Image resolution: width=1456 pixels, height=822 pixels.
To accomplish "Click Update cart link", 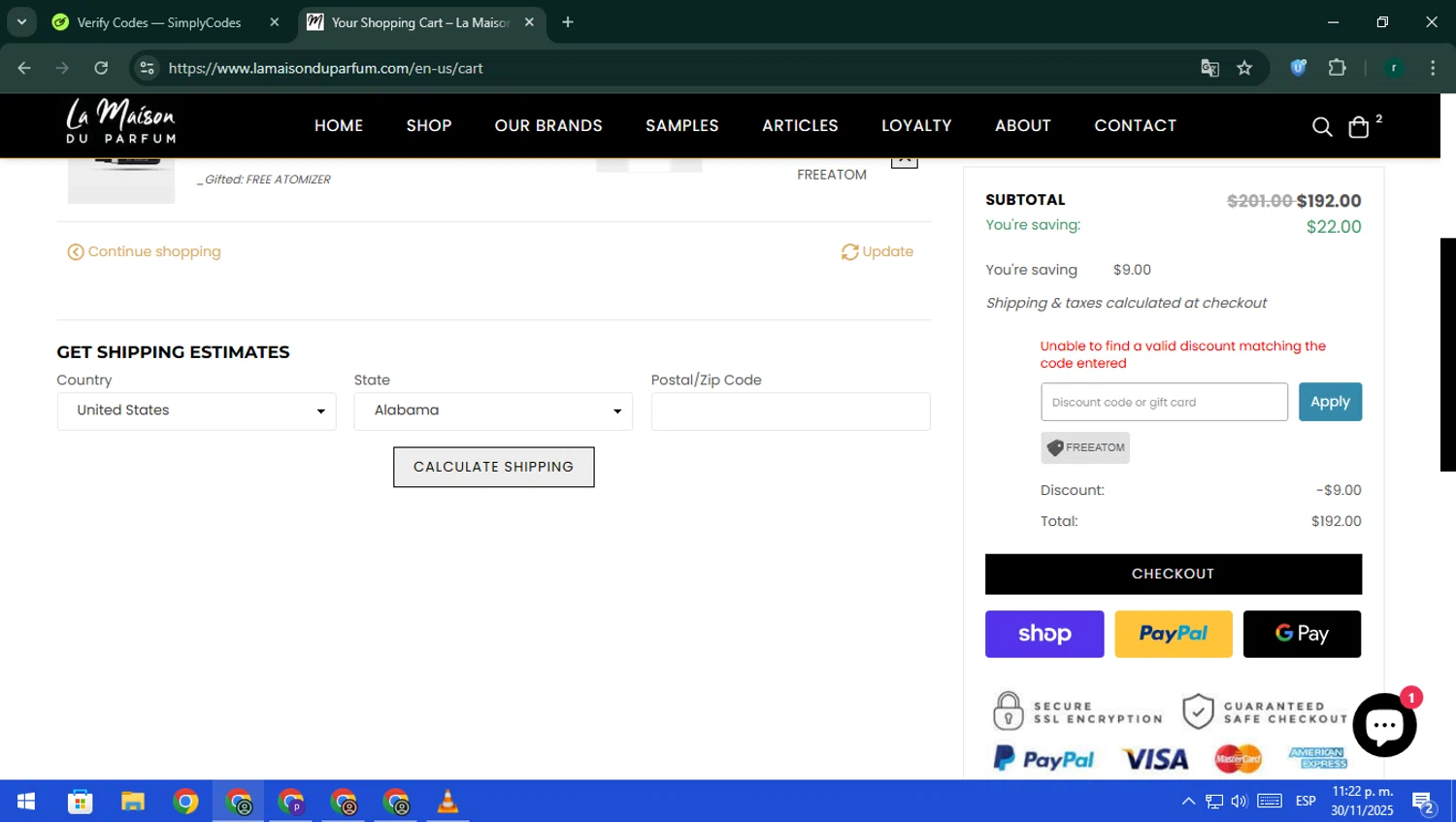I will [x=877, y=251].
